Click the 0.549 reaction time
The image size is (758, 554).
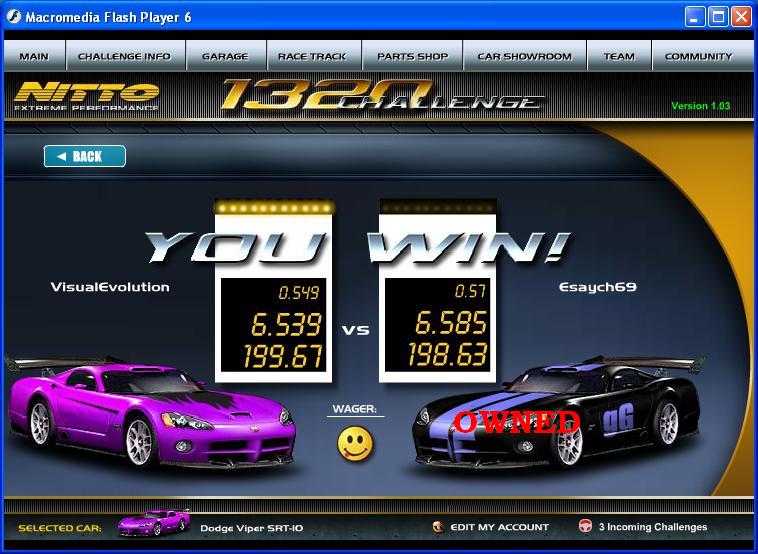(x=299, y=292)
